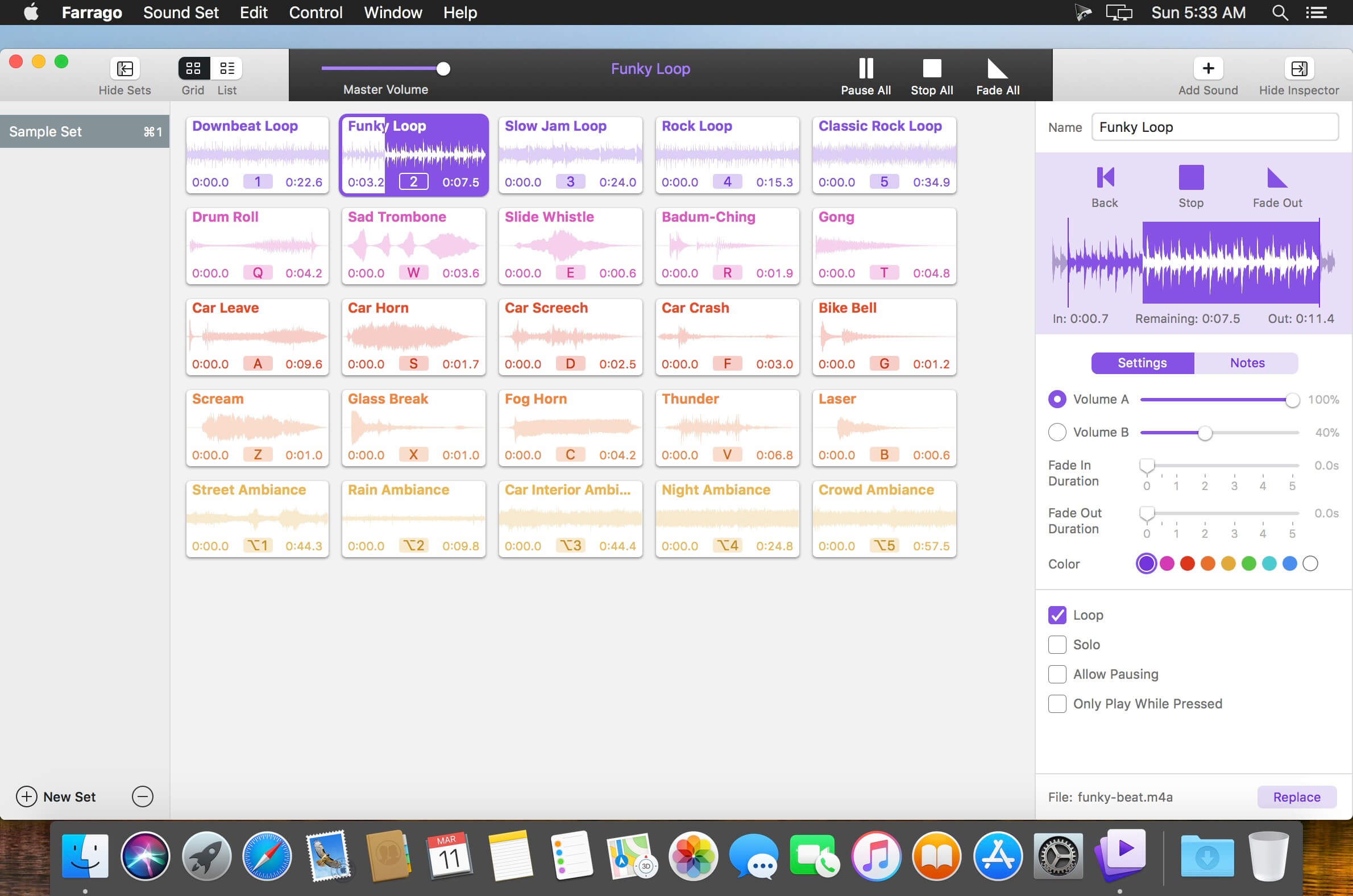Switch to the Notes tab

click(1247, 363)
